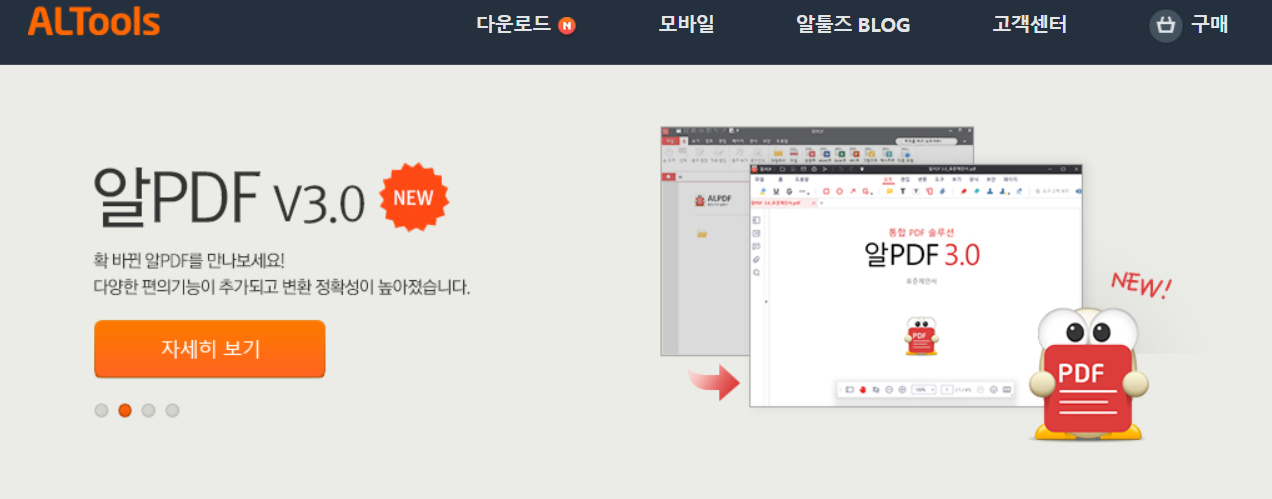
Task: Click the text about 변환 정확성이 높아졌습니다
Action: (282, 287)
